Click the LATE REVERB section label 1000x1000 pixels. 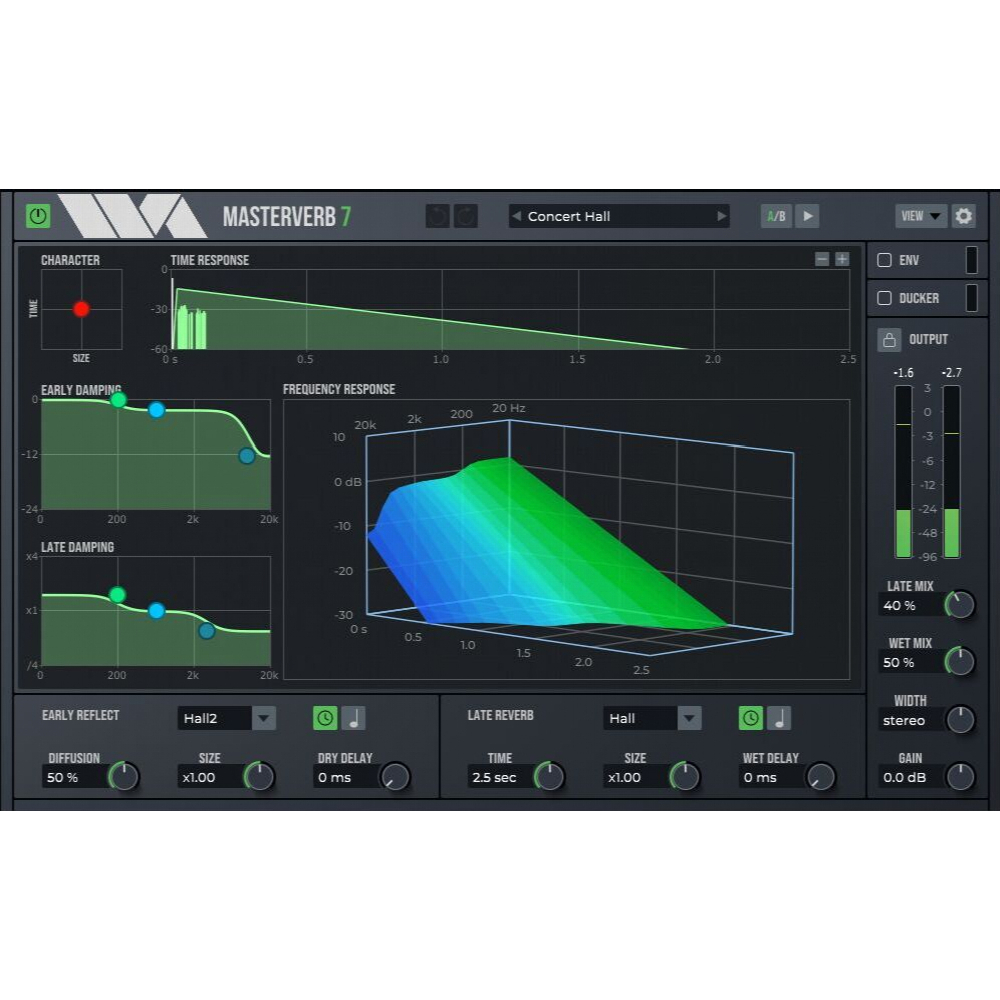tap(503, 716)
